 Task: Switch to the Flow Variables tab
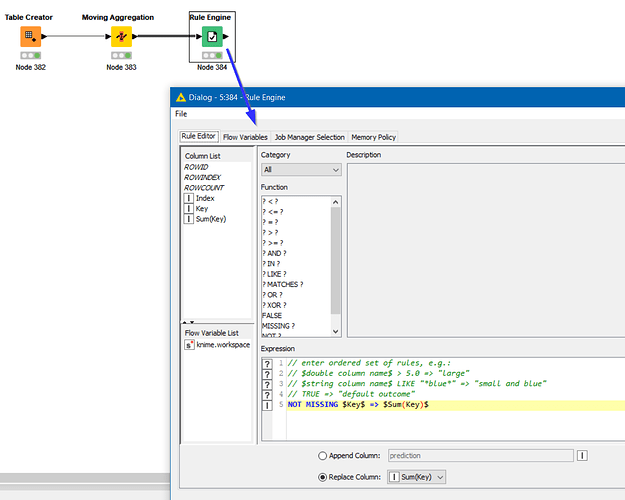click(x=245, y=137)
